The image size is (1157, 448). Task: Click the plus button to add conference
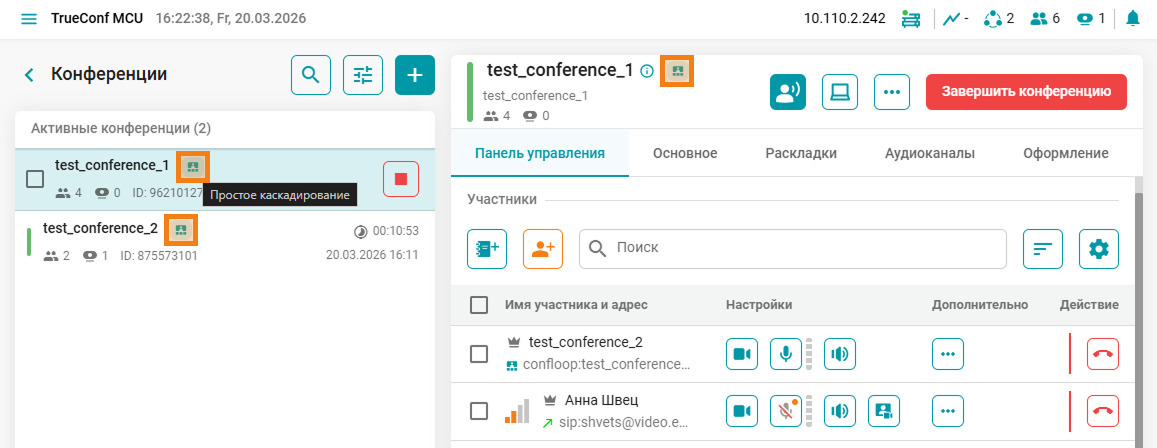pos(415,75)
